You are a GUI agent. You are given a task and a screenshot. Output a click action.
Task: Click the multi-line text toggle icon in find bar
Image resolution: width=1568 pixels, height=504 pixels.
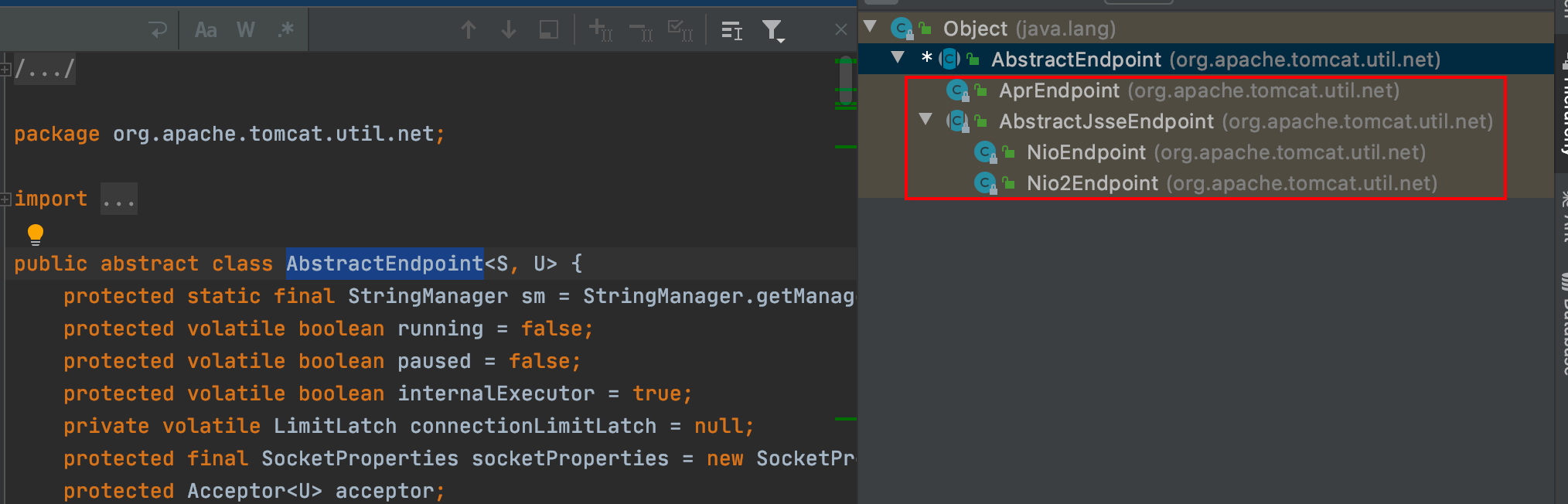[731, 30]
